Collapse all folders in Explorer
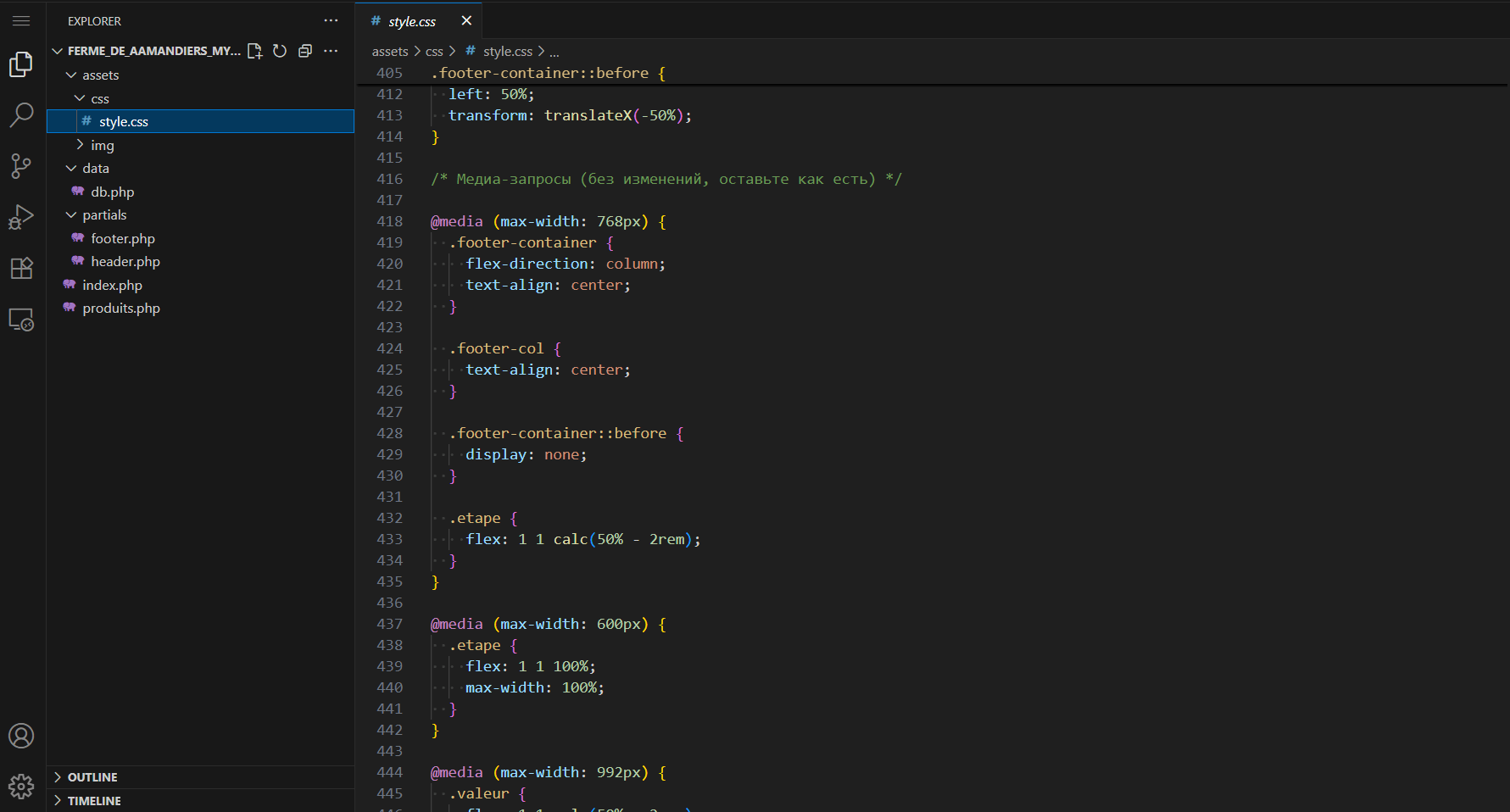The image size is (1510, 812). point(305,51)
